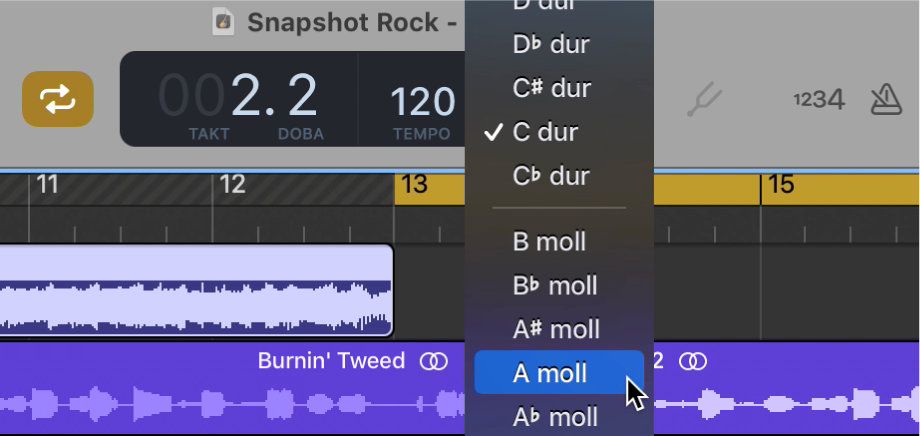Image resolution: width=920 pixels, height=436 pixels.
Task: Click the project document icon in title
Action: click(224, 22)
